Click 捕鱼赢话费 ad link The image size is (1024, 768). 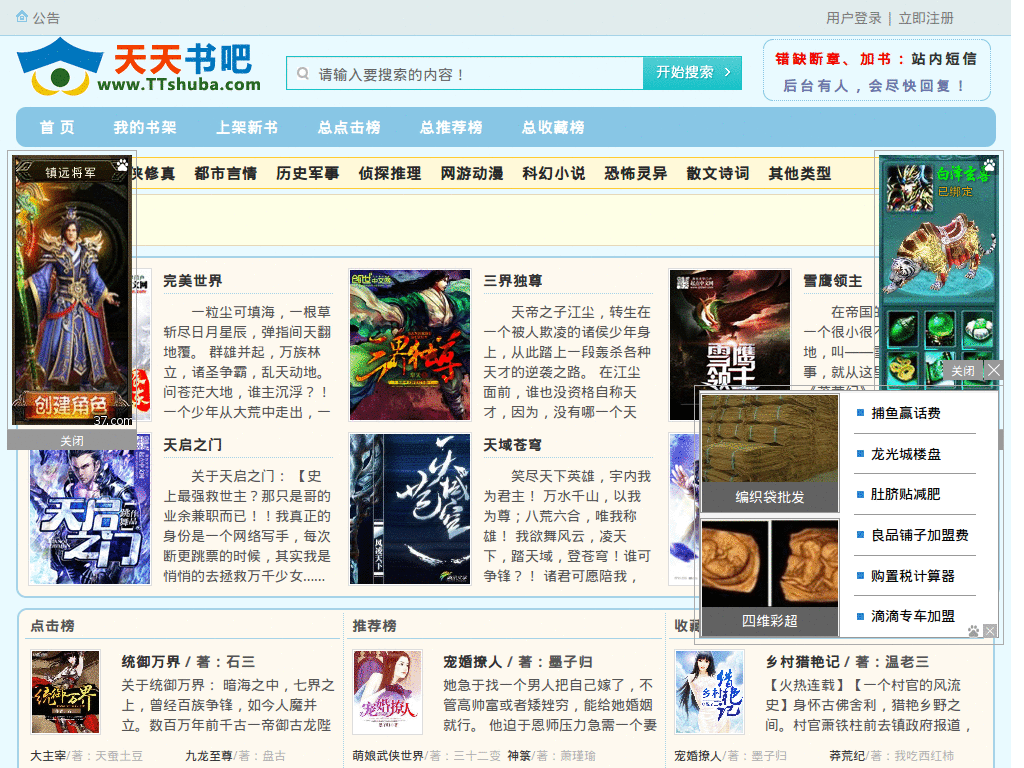[905, 413]
